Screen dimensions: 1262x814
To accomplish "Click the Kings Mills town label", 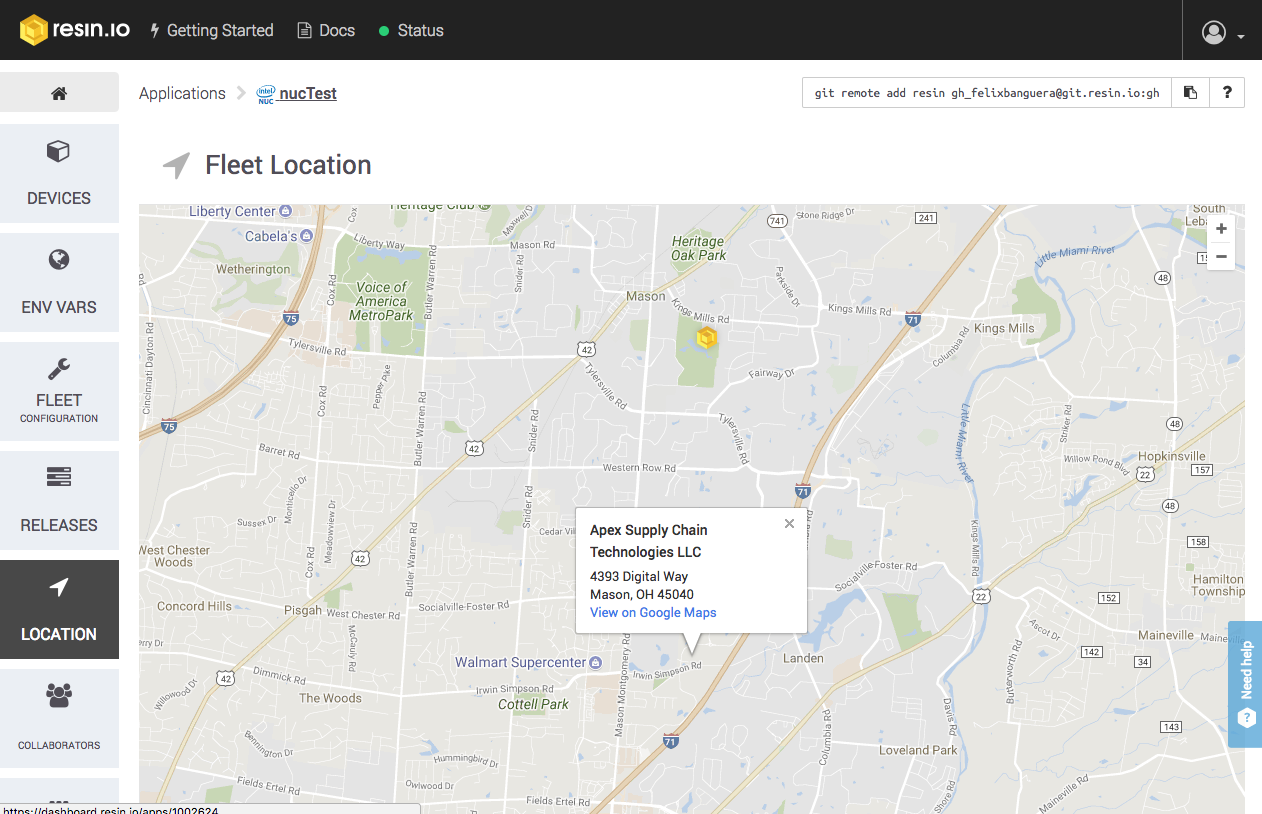I will coord(1004,329).
